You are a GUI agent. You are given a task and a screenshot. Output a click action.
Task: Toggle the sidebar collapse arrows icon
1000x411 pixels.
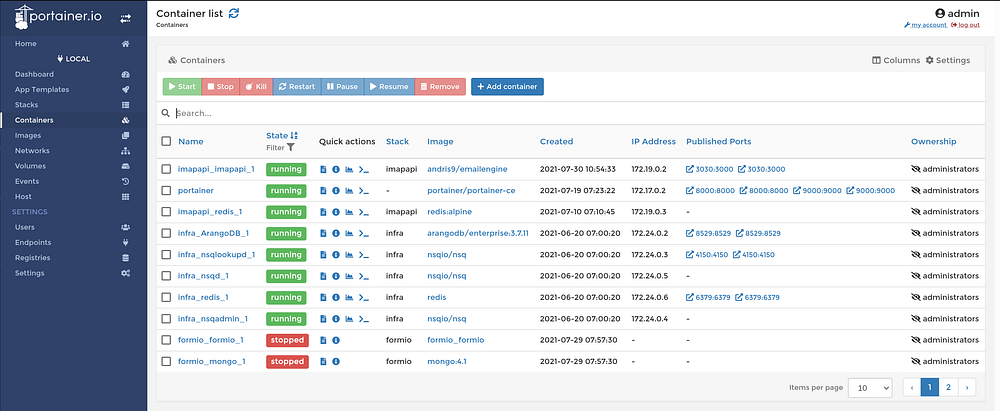[x=125, y=18]
